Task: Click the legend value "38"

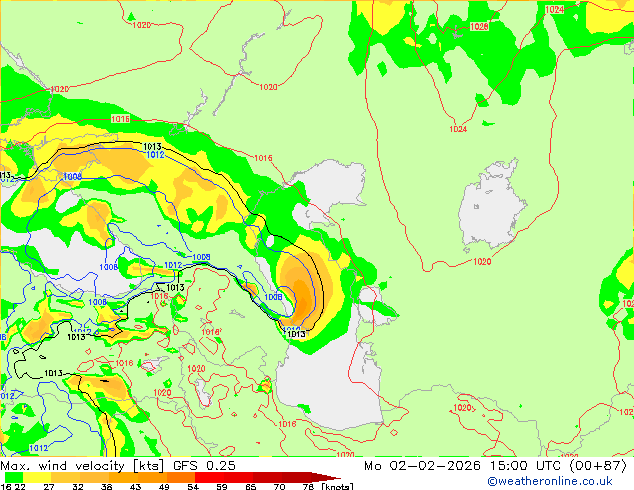Action: point(106,486)
